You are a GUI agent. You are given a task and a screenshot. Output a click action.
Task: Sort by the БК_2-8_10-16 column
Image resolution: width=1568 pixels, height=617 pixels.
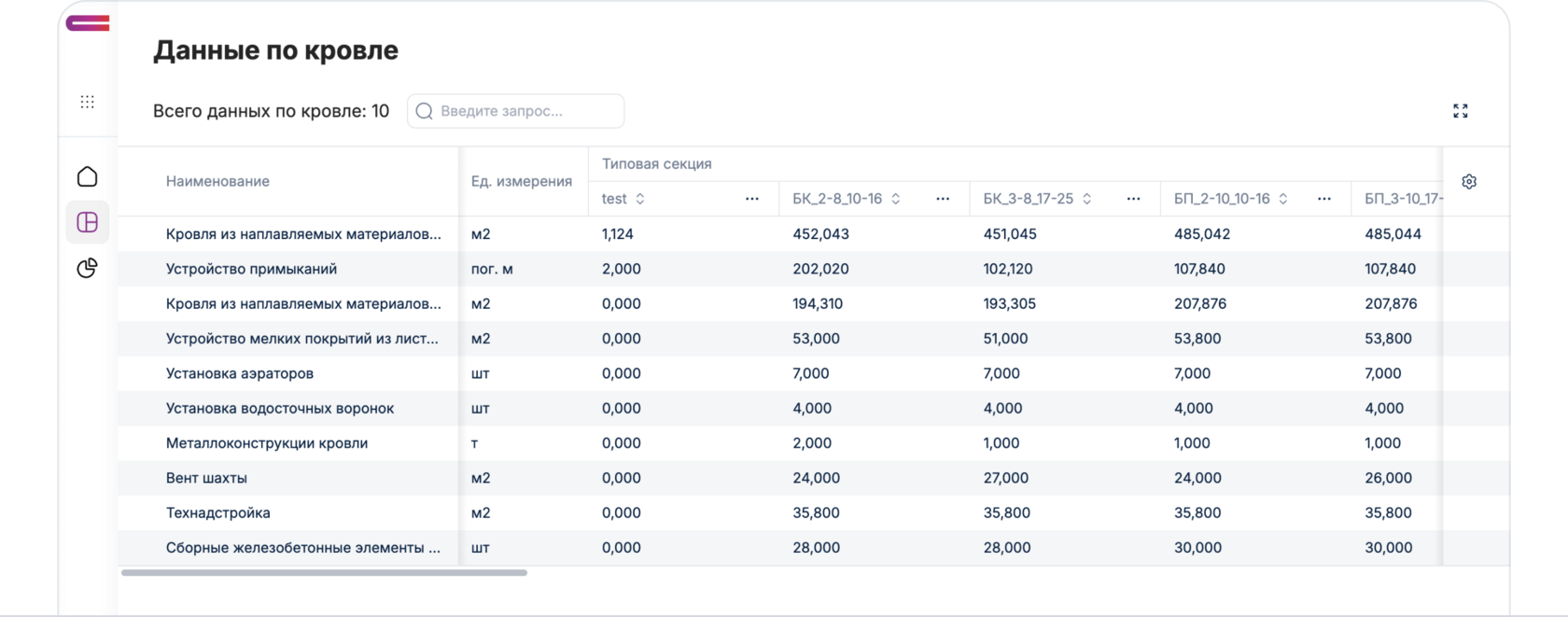tap(896, 199)
